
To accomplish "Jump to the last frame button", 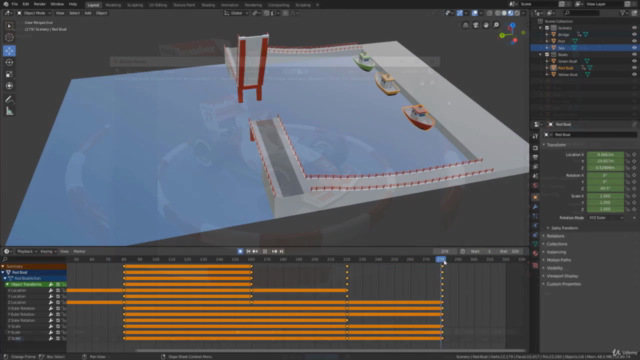I will (x=281, y=251).
